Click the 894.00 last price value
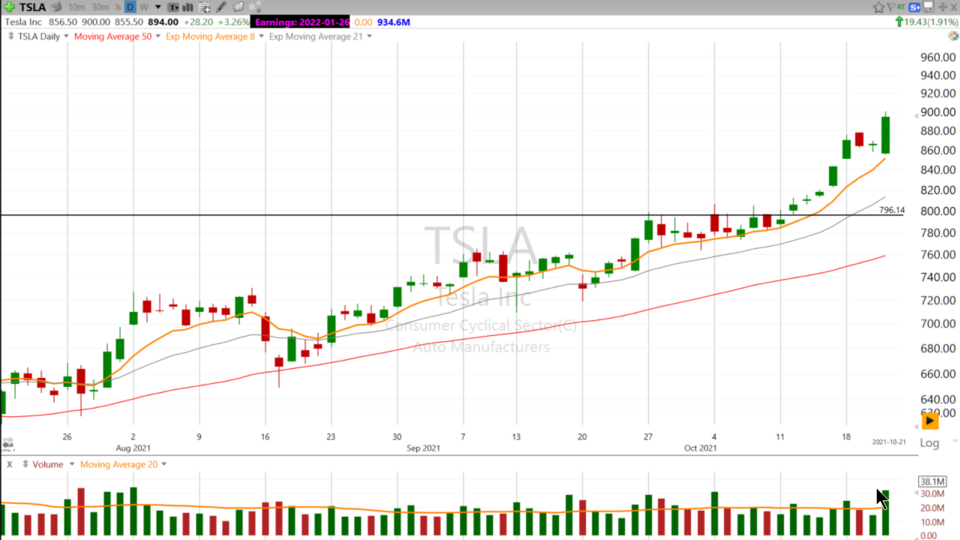 click(x=163, y=22)
